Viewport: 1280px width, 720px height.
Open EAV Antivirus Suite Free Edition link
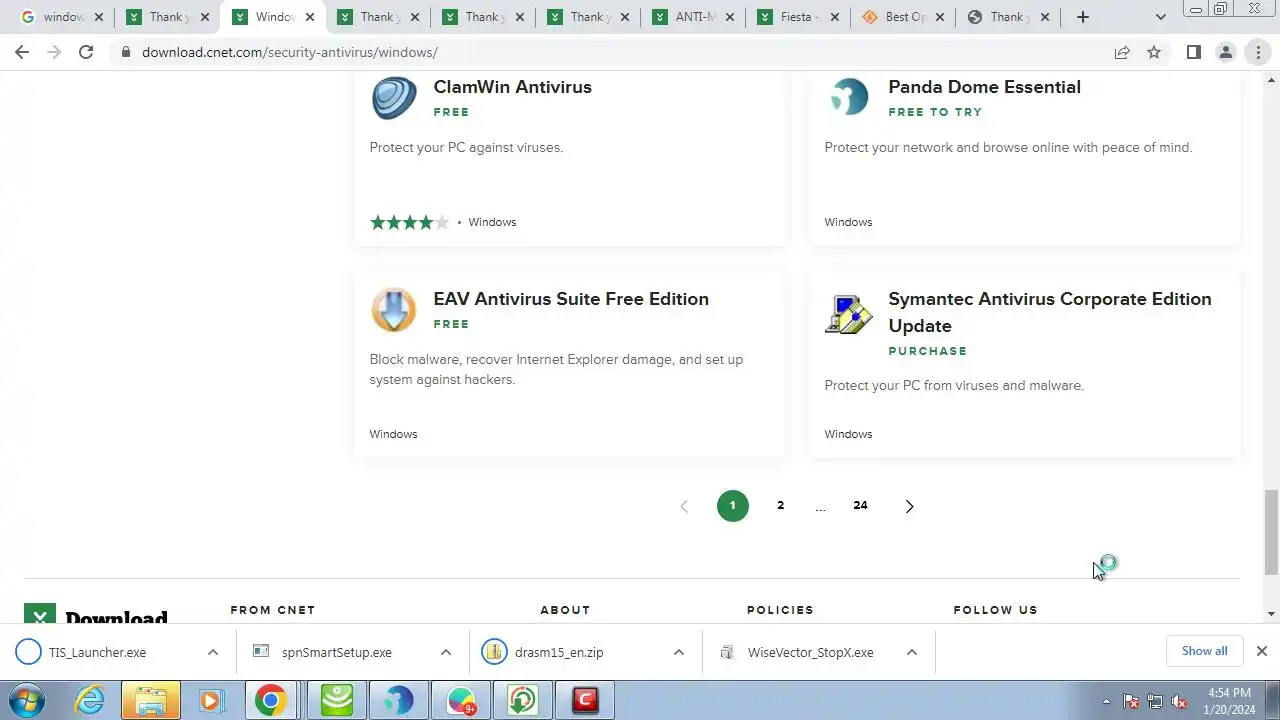tap(571, 299)
